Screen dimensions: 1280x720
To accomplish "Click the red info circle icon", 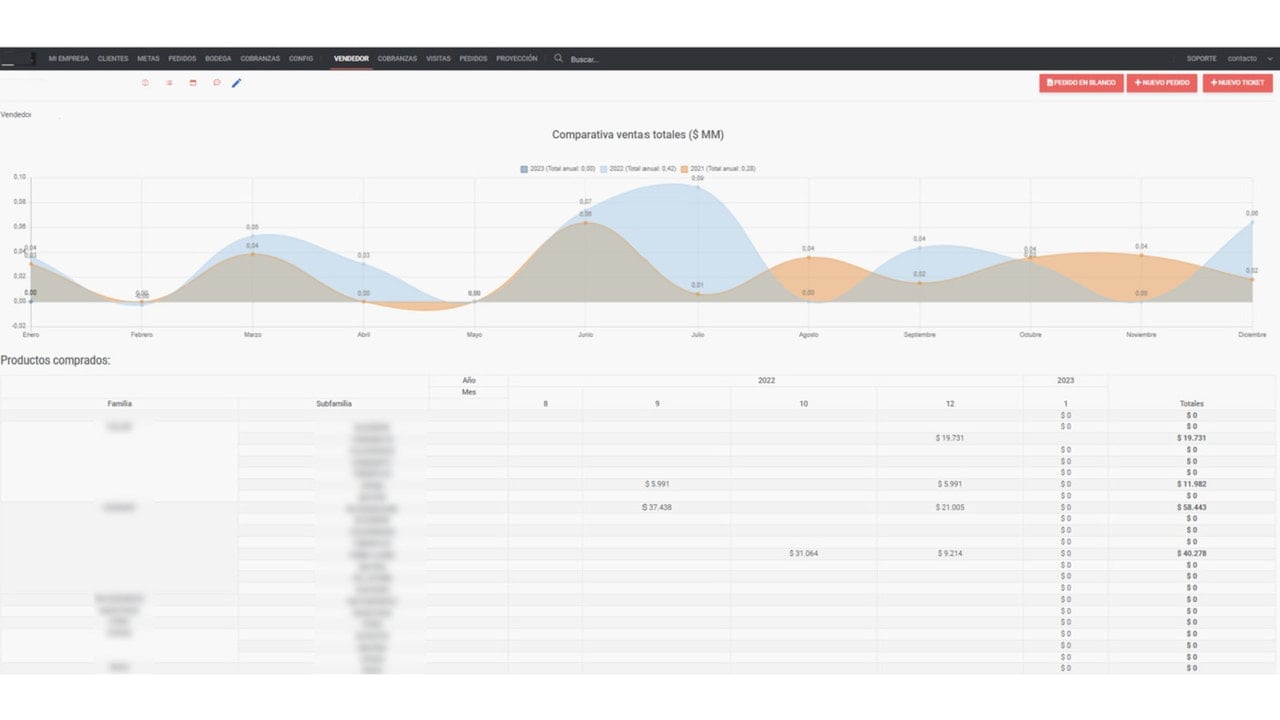I will [x=145, y=83].
